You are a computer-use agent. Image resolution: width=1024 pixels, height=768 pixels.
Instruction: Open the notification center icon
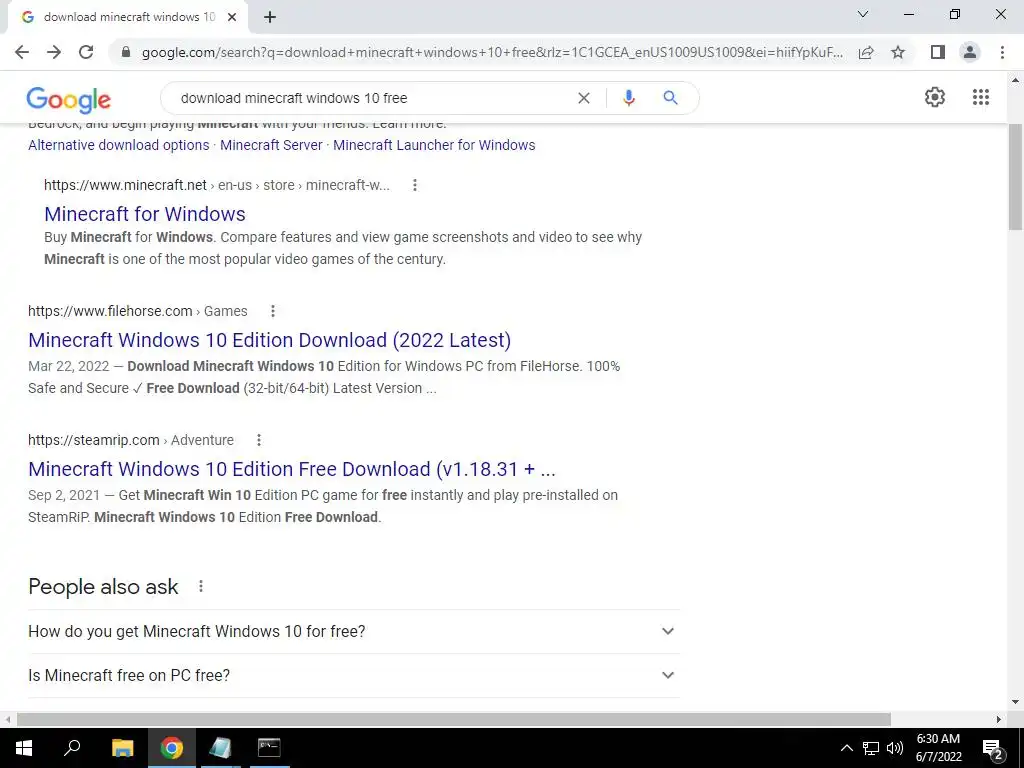(993, 748)
